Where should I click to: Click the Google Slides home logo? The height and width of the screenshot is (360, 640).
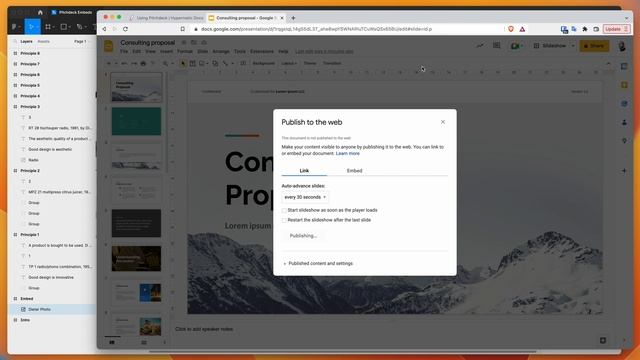tap(109, 46)
